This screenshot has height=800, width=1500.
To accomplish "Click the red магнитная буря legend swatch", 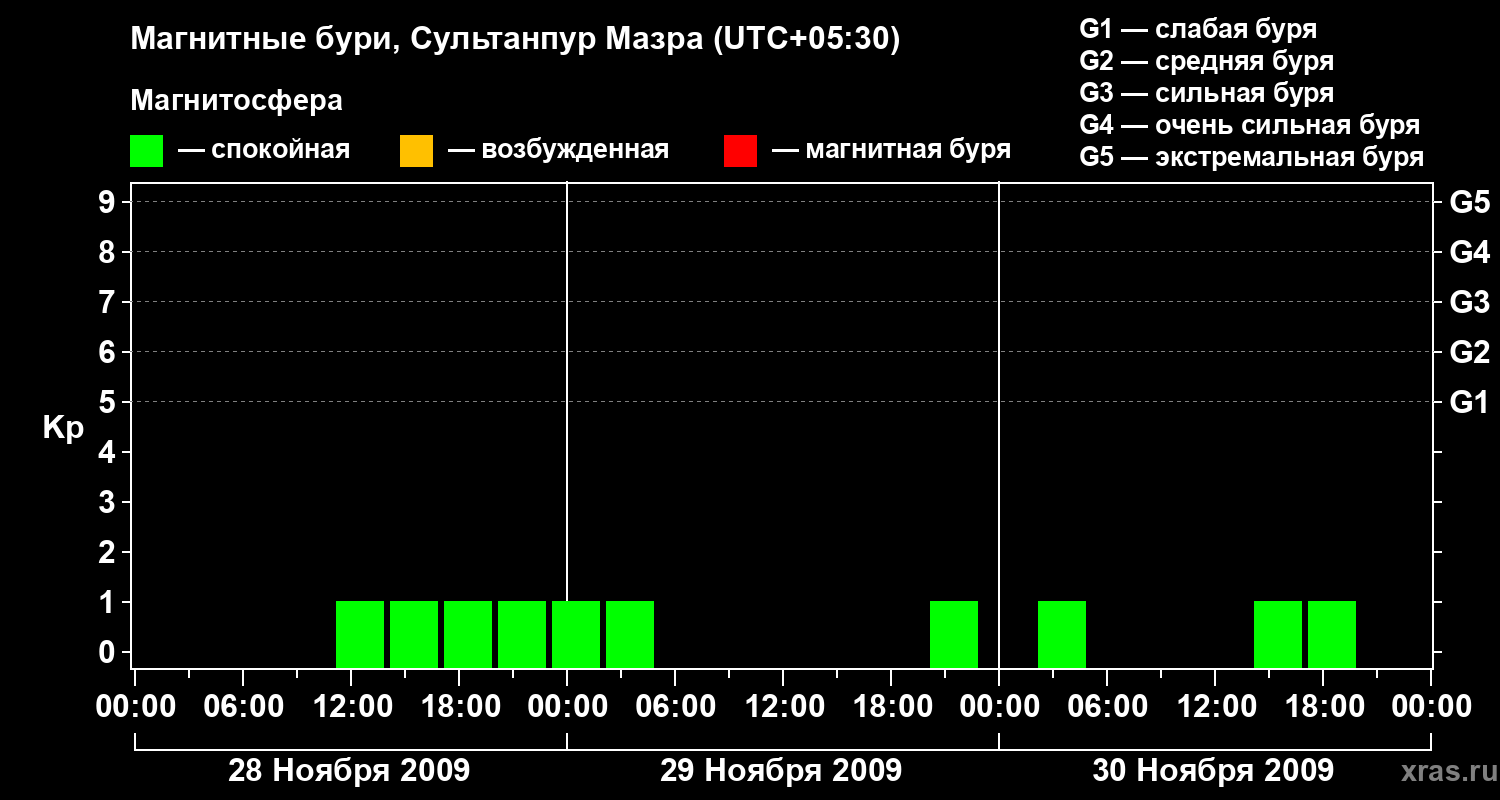I will click(x=740, y=151).
